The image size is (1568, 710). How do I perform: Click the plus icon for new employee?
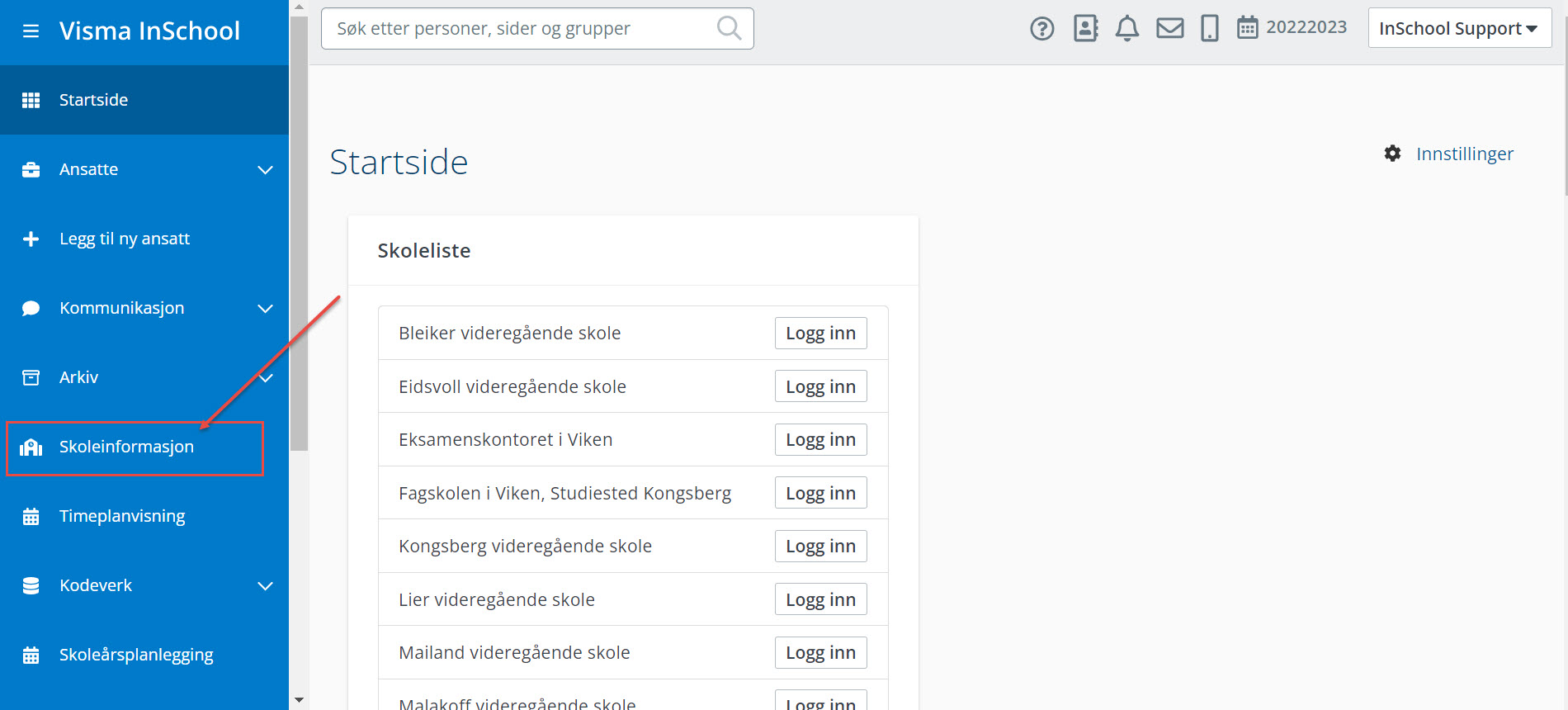pos(31,239)
